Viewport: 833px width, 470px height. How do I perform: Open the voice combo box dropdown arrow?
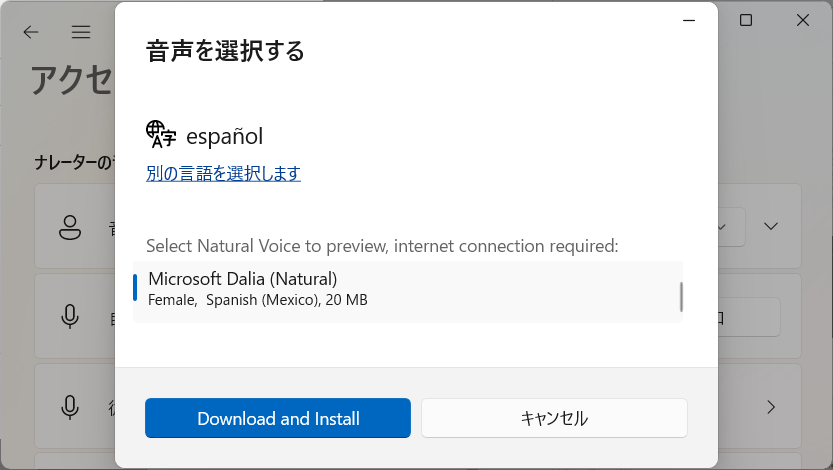(722, 227)
